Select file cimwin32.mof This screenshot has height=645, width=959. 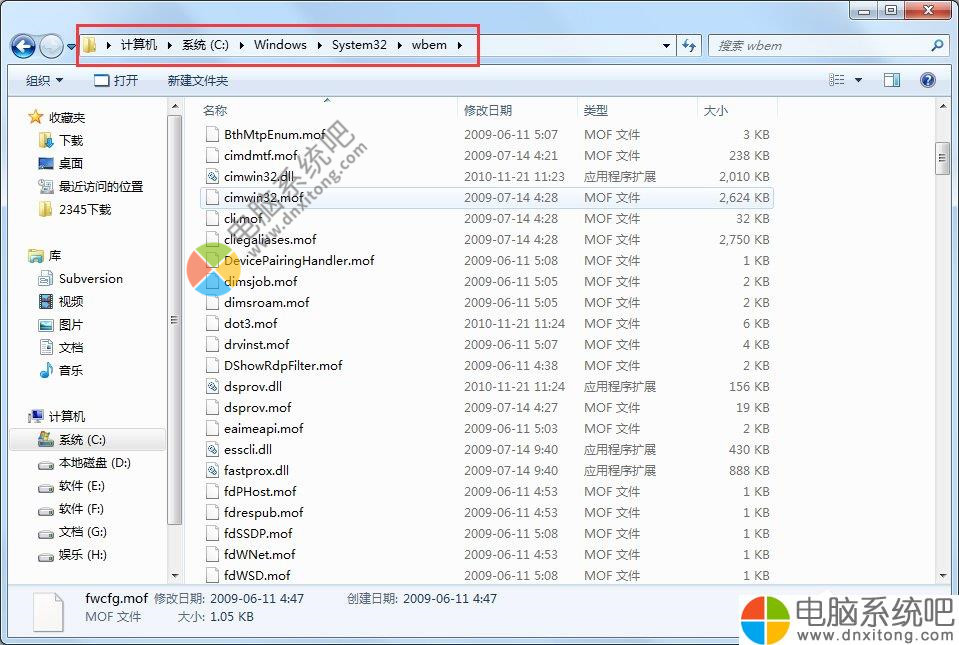click(x=264, y=197)
